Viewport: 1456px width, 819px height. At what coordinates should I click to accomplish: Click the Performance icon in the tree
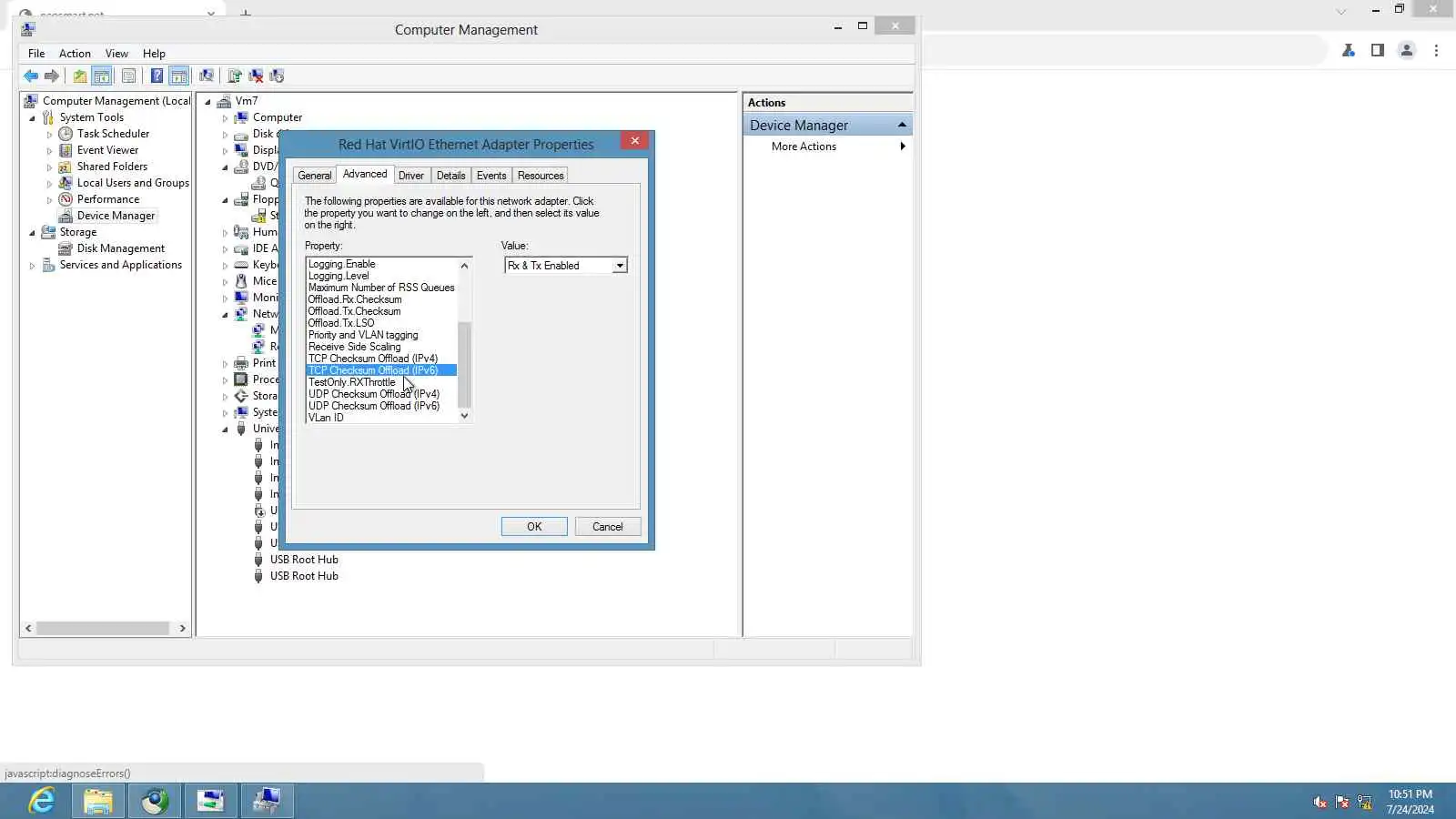coord(66,199)
